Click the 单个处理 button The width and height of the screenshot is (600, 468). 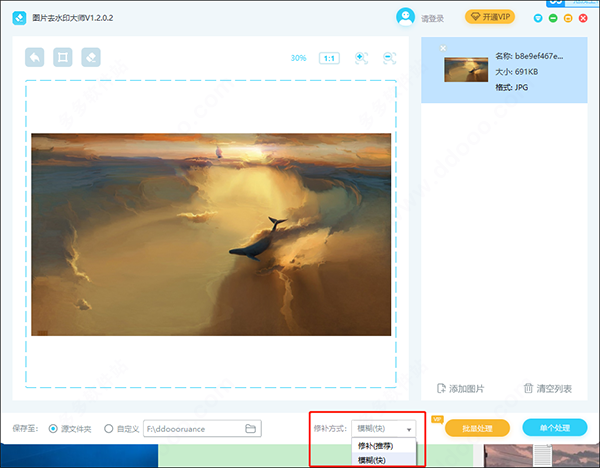click(x=554, y=428)
